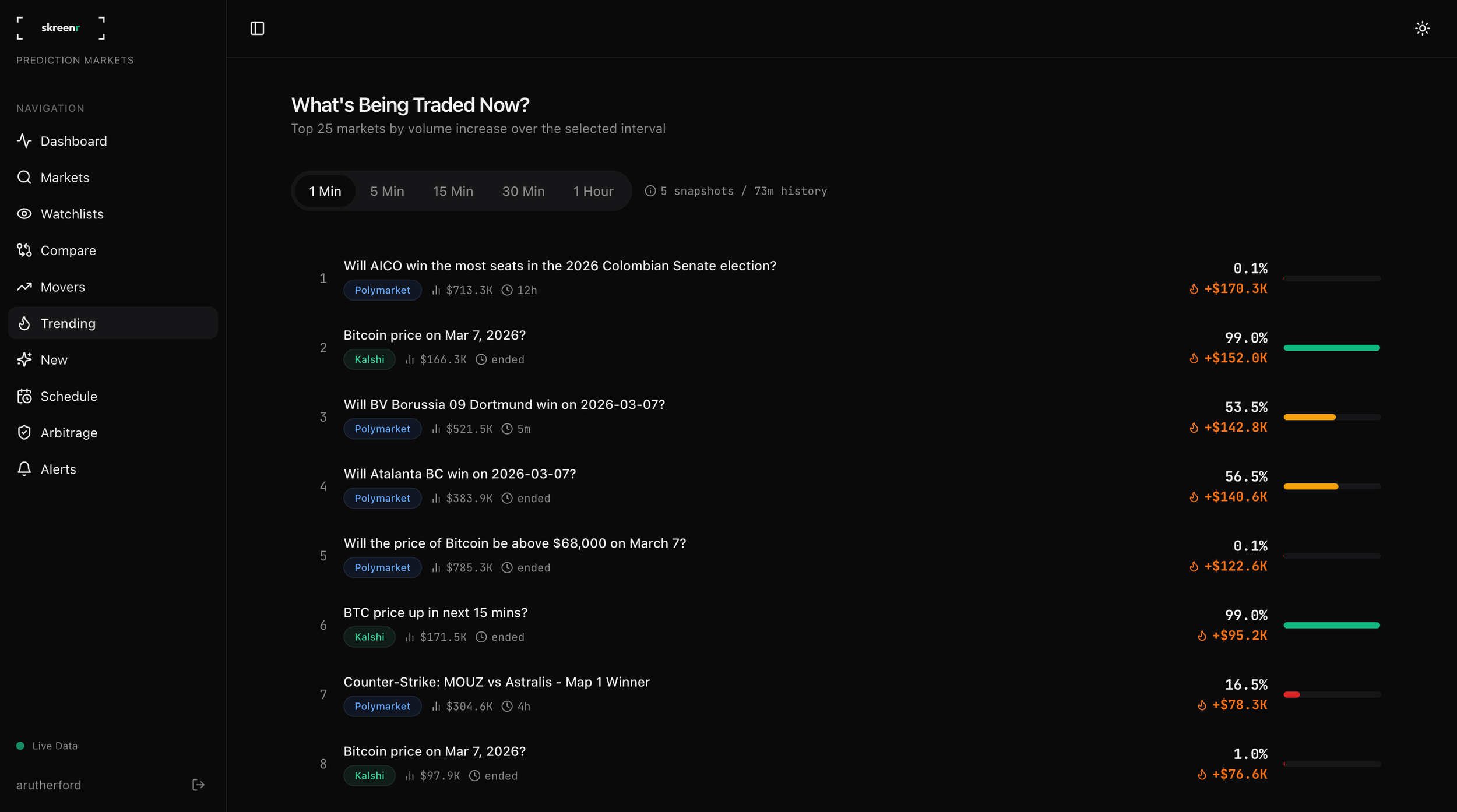
Task: Open BTC price up in next 15 mins market
Action: click(435, 612)
